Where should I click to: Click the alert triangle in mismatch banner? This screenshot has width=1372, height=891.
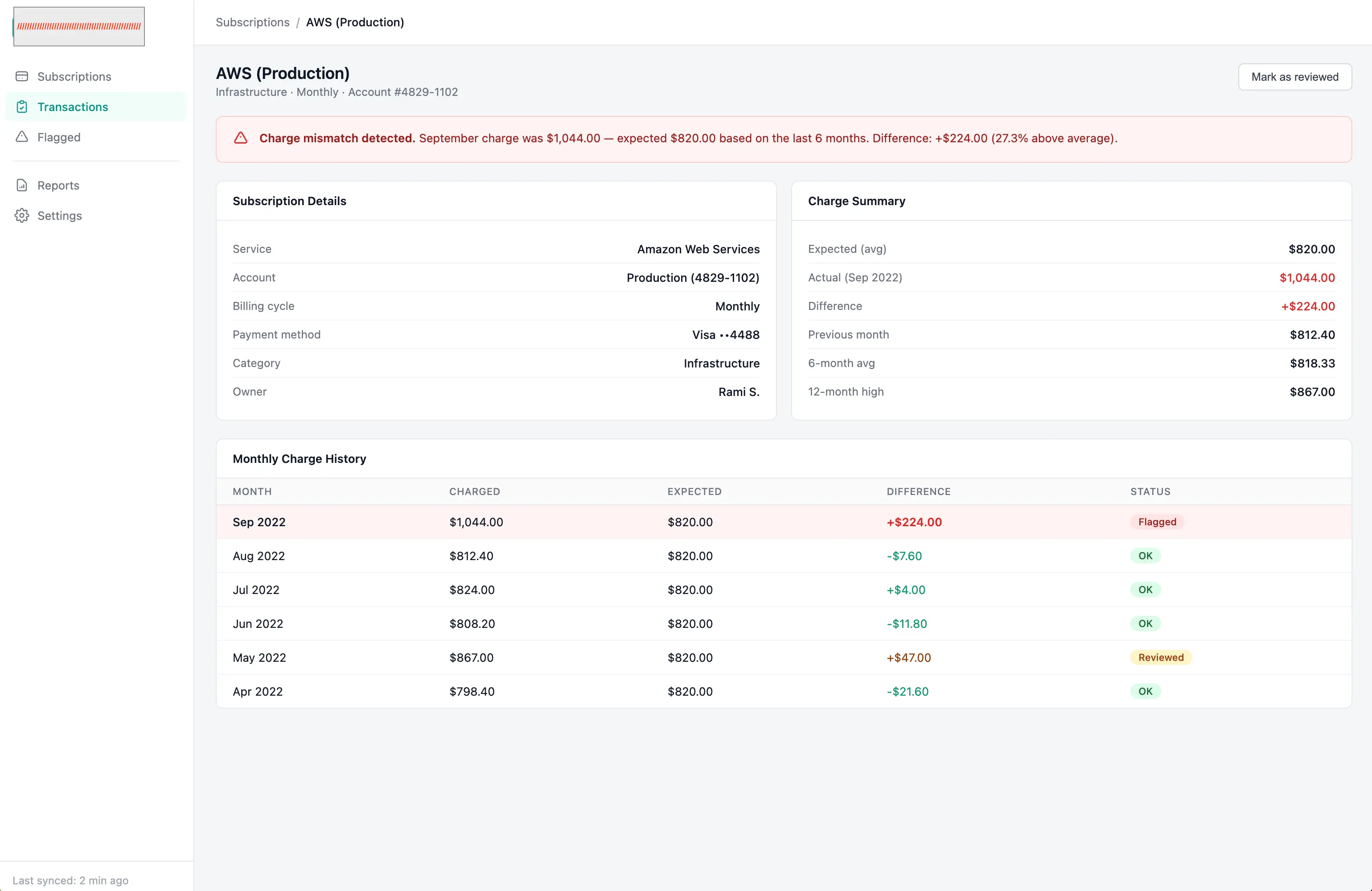[240, 138]
